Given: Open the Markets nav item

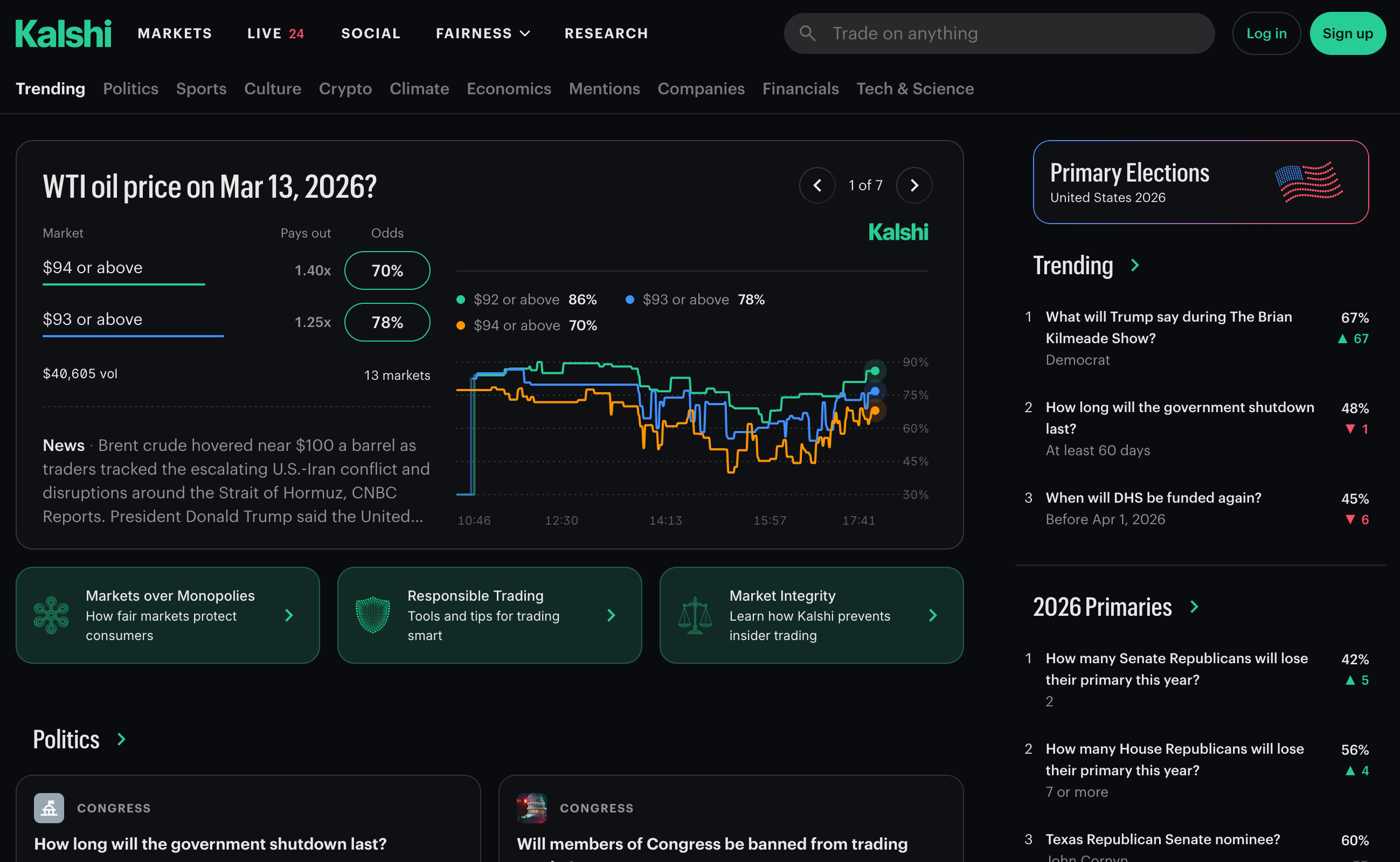Looking at the screenshot, I should (x=175, y=33).
